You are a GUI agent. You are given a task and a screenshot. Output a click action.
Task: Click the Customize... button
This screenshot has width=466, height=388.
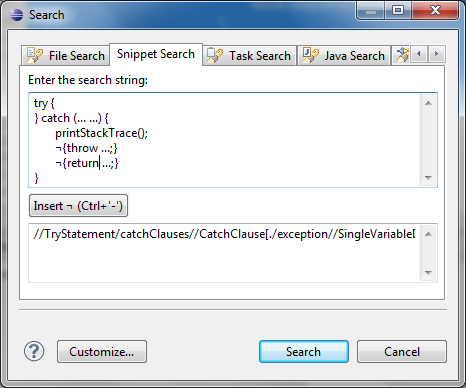click(102, 352)
